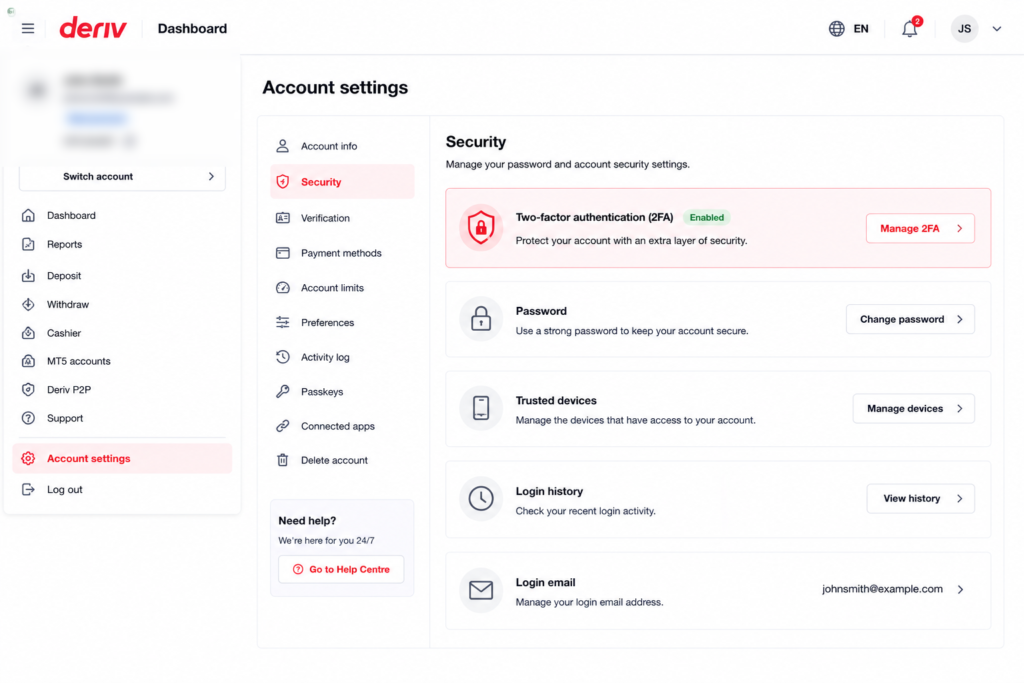This screenshot has width=1024, height=683.
Task: Click the Trusted devices phone icon
Action: (481, 408)
